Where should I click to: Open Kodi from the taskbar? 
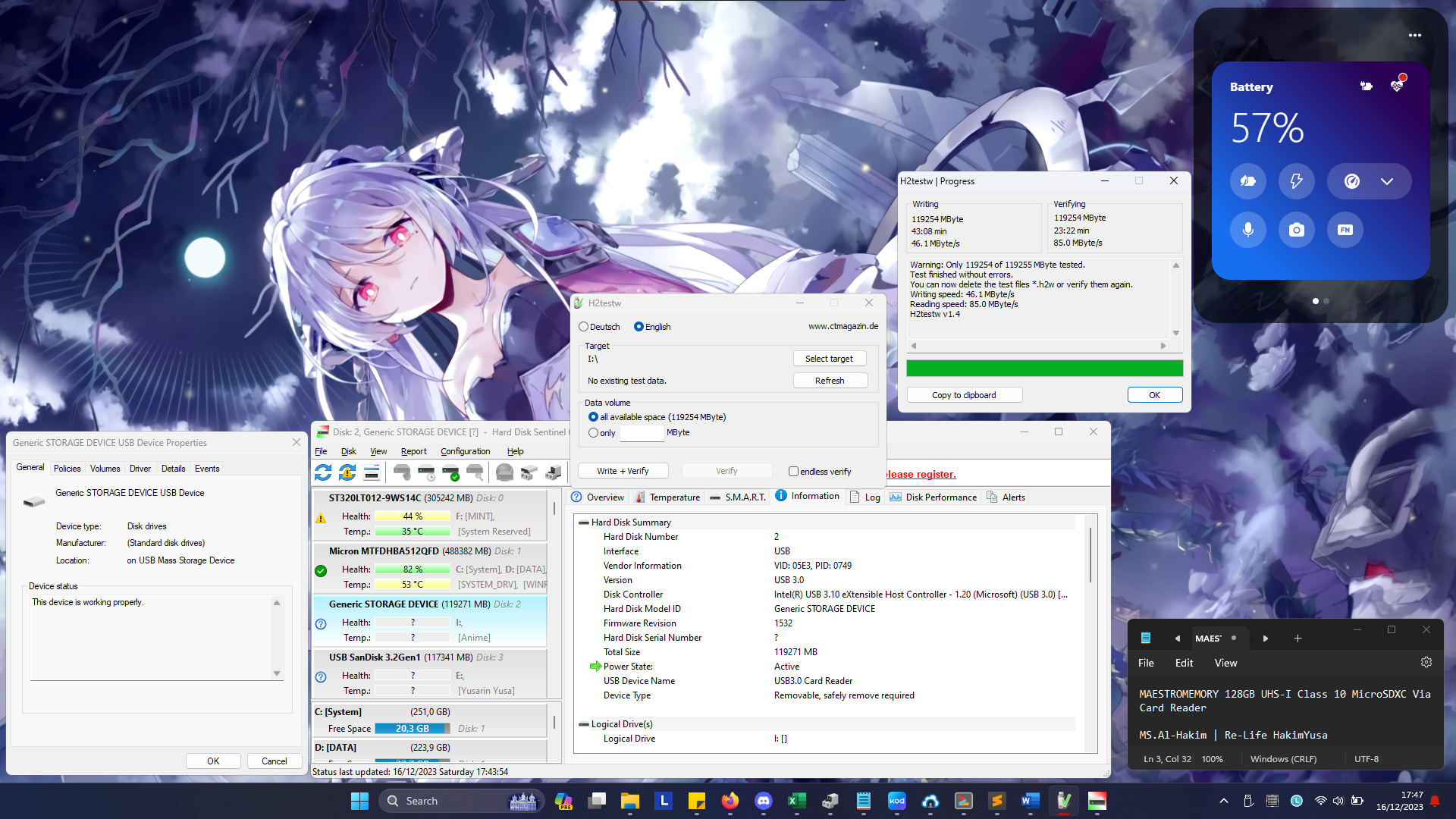coord(896,801)
